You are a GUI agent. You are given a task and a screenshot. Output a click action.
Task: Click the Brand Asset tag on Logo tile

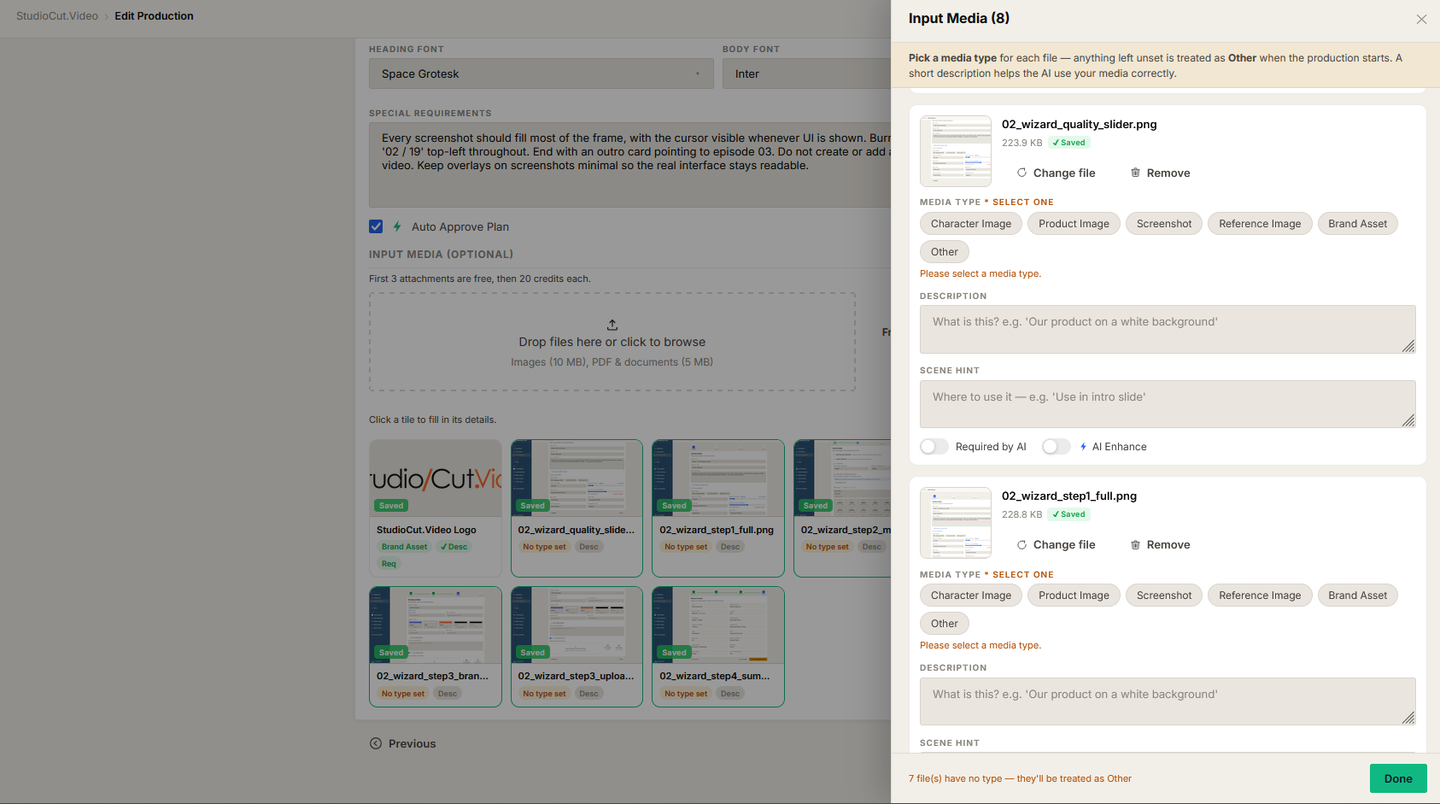click(x=404, y=547)
